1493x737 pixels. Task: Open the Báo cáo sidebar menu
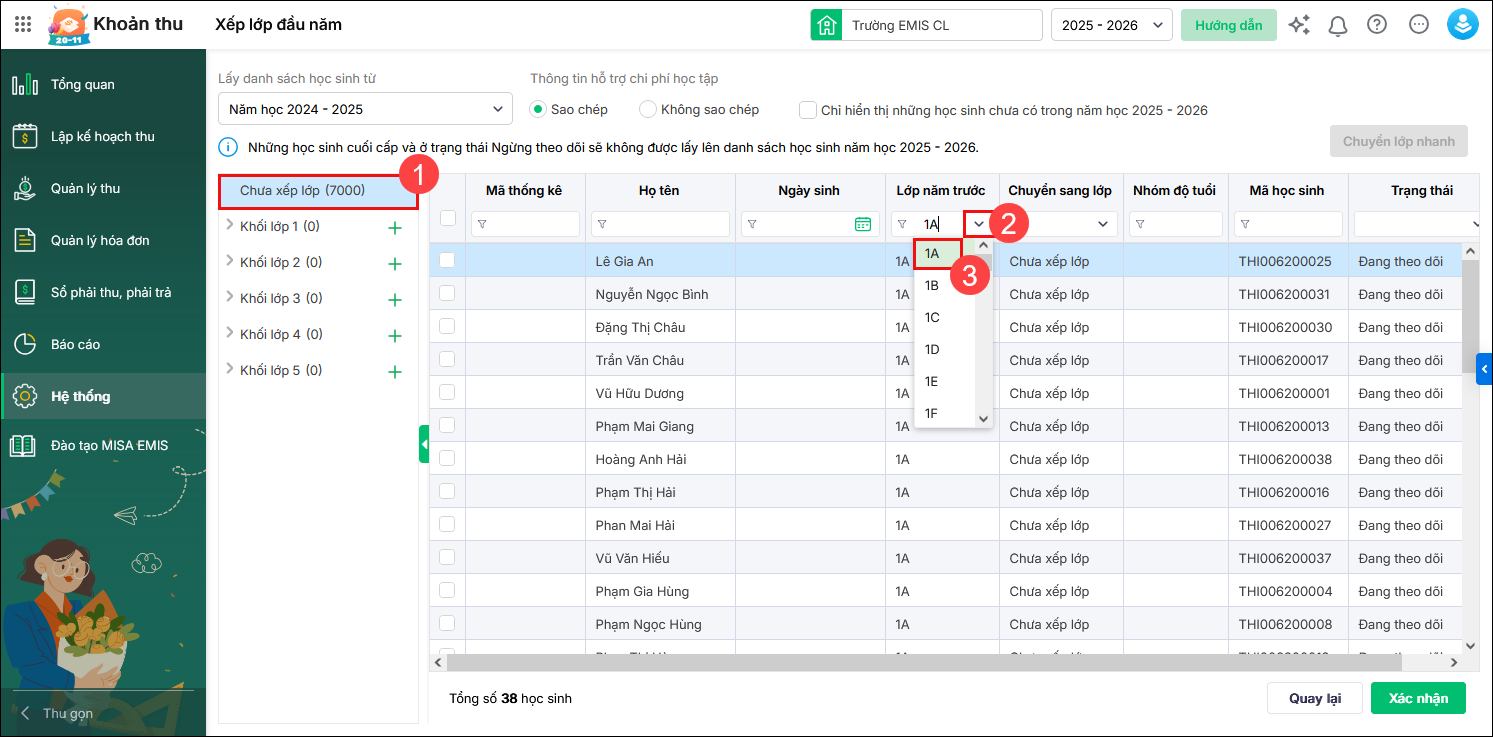(x=75, y=344)
